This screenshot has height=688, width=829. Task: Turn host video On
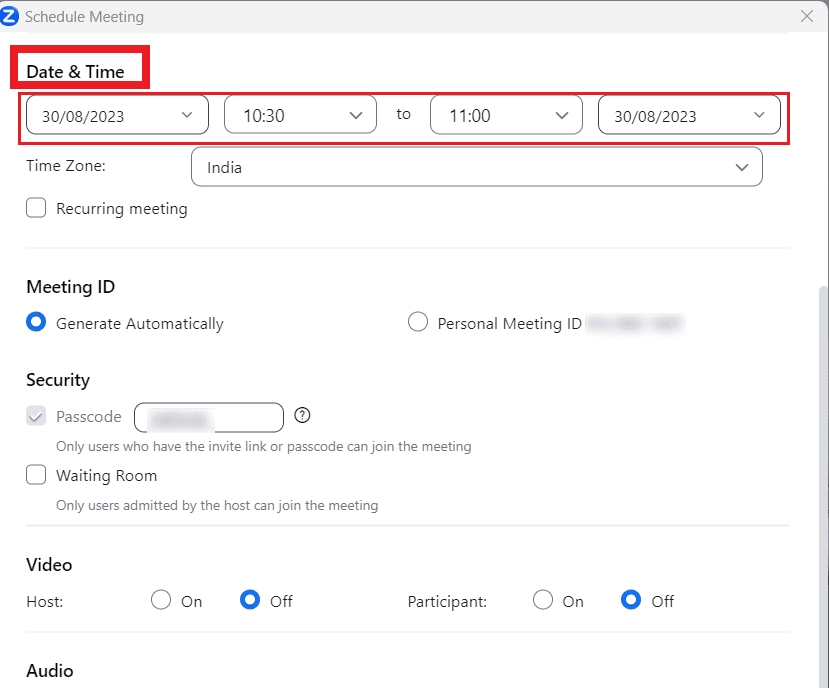(x=161, y=600)
